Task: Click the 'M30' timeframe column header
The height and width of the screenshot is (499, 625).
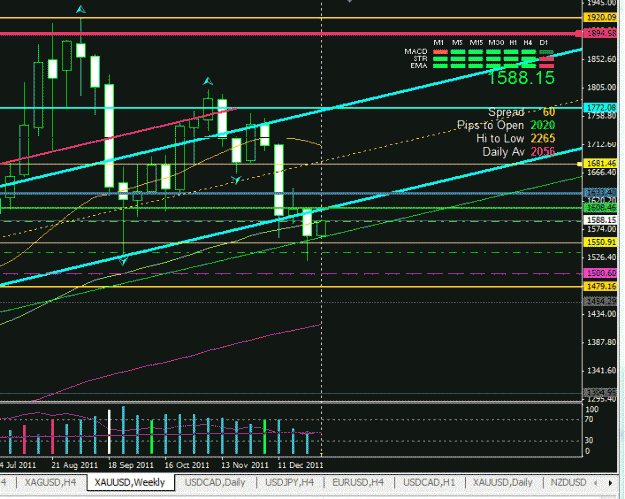Action: pos(496,43)
